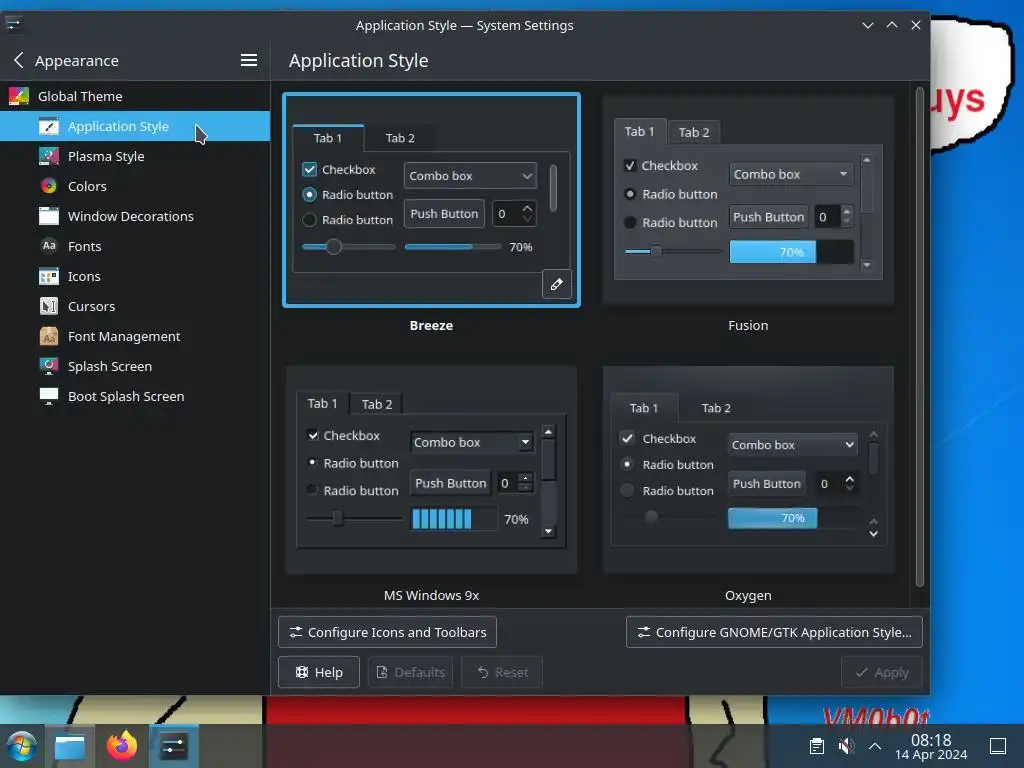Launch Firefox from the taskbar
This screenshot has width=1024, height=768.
pos(122,746)
